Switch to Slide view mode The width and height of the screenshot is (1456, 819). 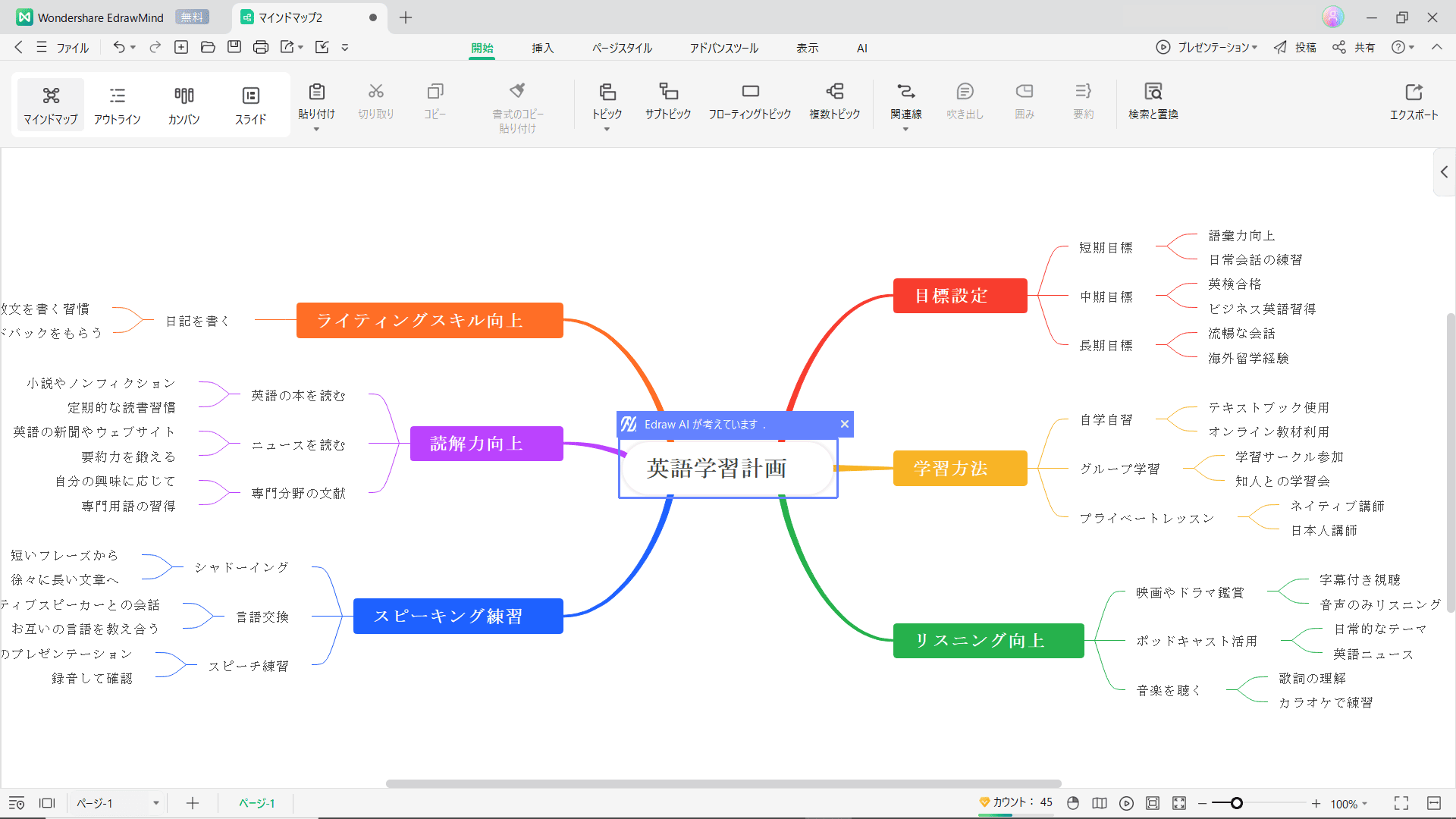(x=250, y=104)
